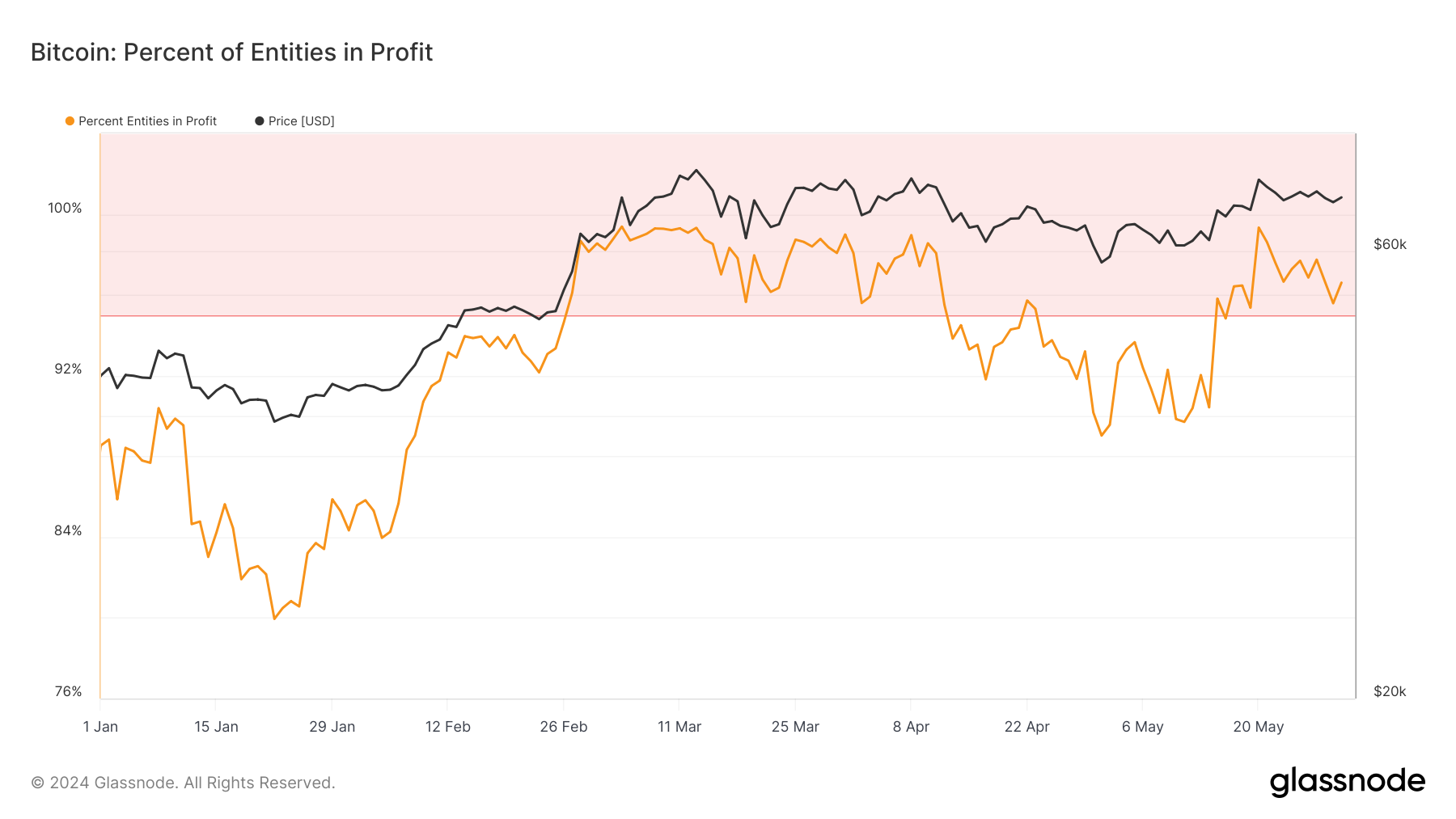The image size is (1456, 819).
Task: Click the 11 Mar axis label
Action: tap(679, 727)
